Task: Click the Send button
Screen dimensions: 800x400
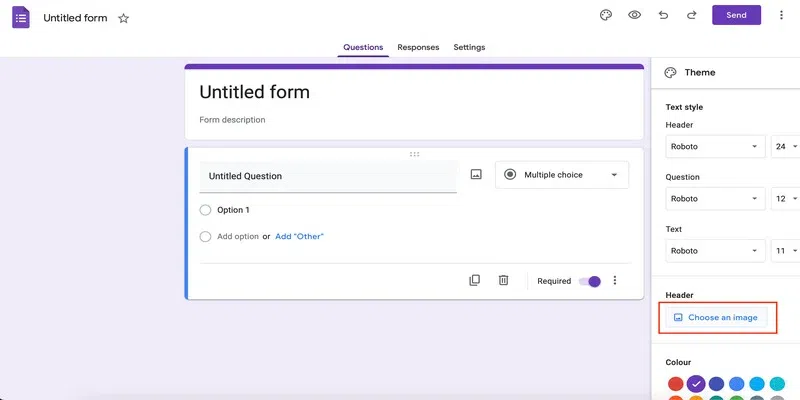Action: click(736, 15)
